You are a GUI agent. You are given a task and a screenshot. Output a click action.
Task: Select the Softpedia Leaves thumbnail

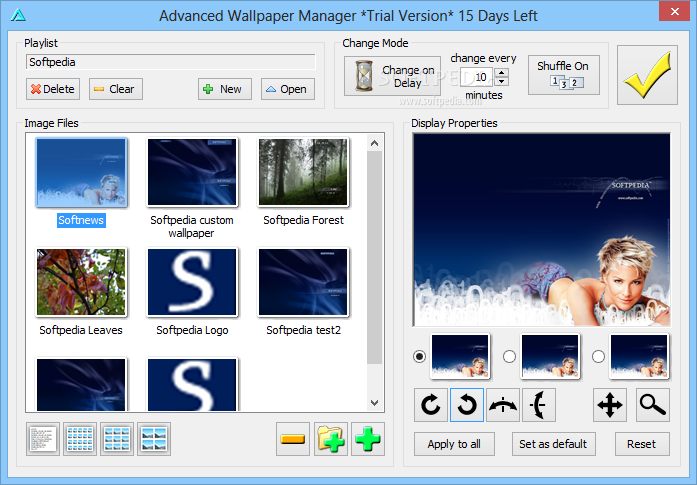pyautogui.click(x=81, y=283)
